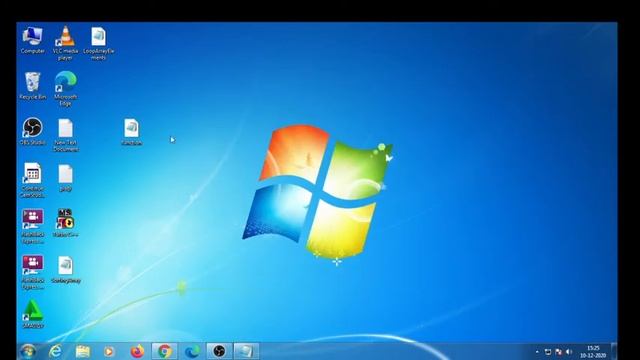Select the Recycle Bin icon
Viewport: 640px width, 360px height.
click(x=33, y=86)
